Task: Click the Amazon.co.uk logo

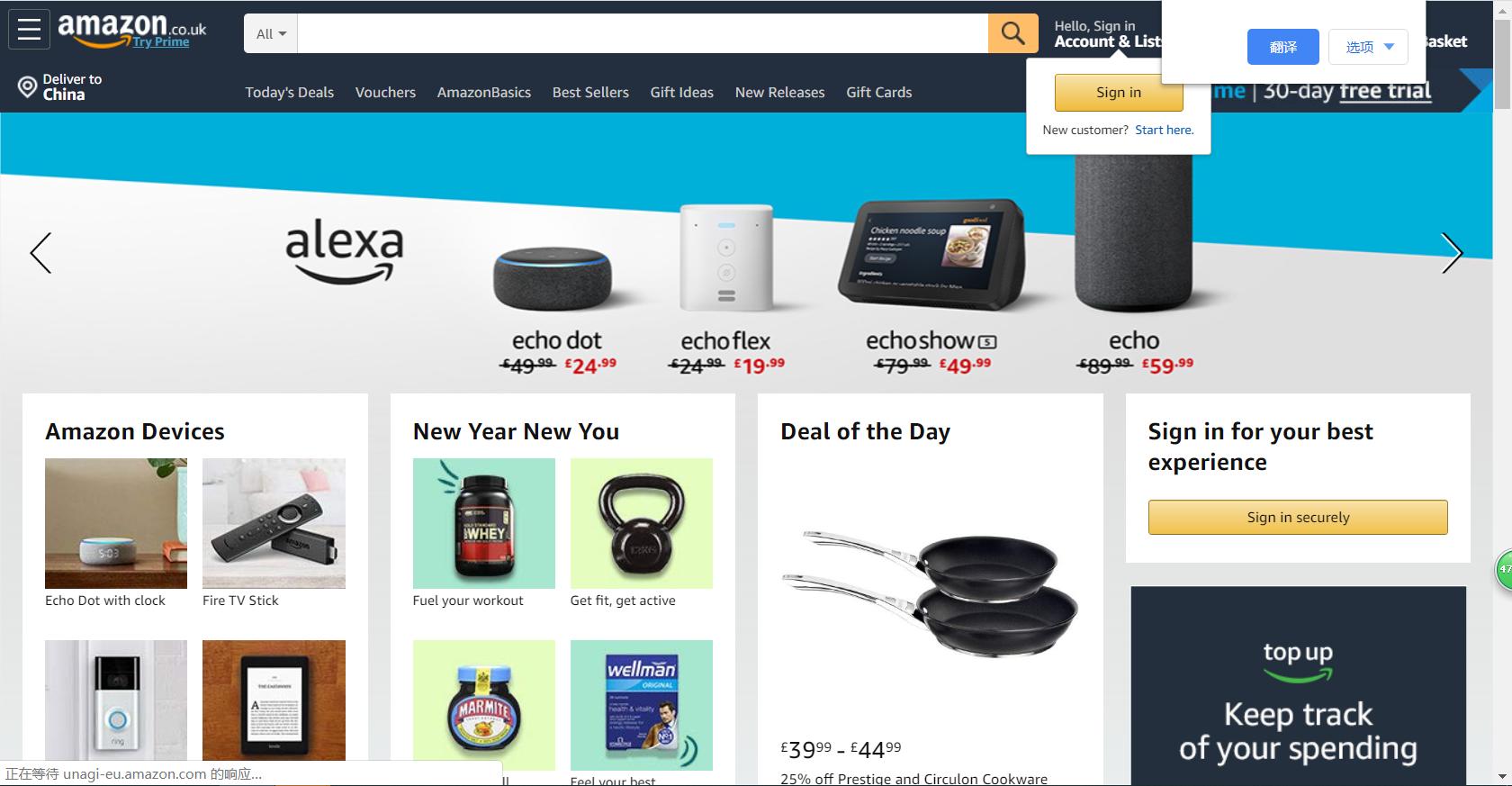Action: click(131, 28)
